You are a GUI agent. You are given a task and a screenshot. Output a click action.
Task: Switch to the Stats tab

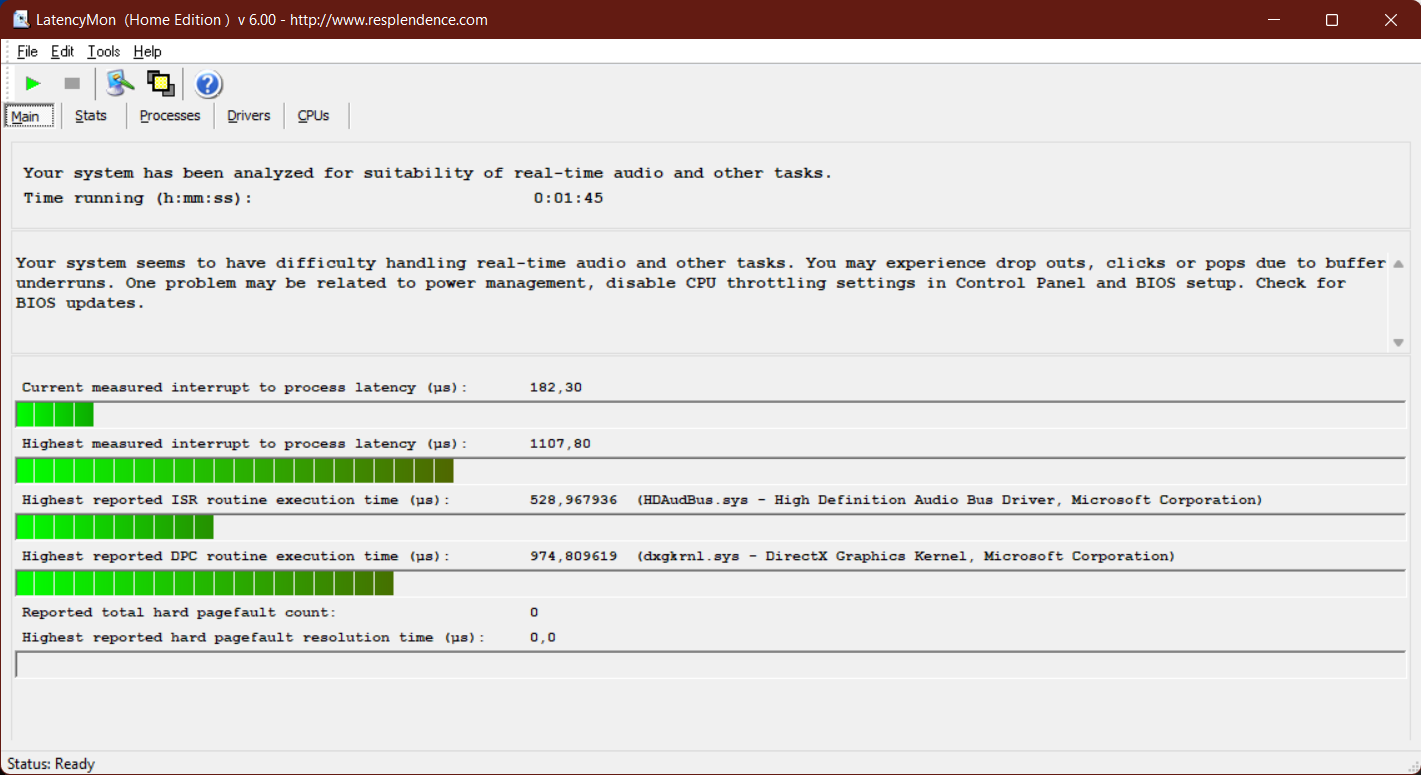tap(91, 116)
